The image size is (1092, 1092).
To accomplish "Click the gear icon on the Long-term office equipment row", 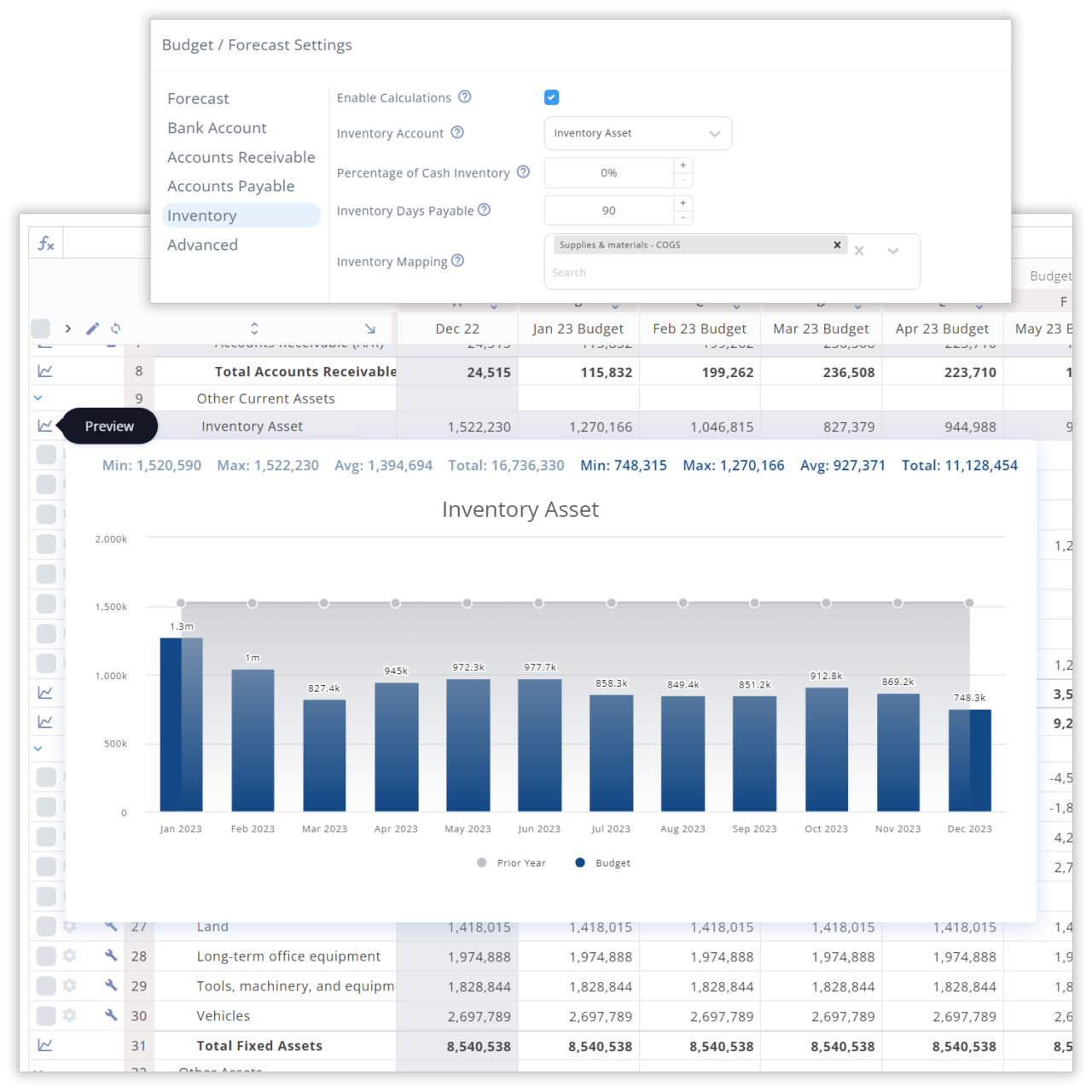I will pyautogui.click(x=69, y=955).
